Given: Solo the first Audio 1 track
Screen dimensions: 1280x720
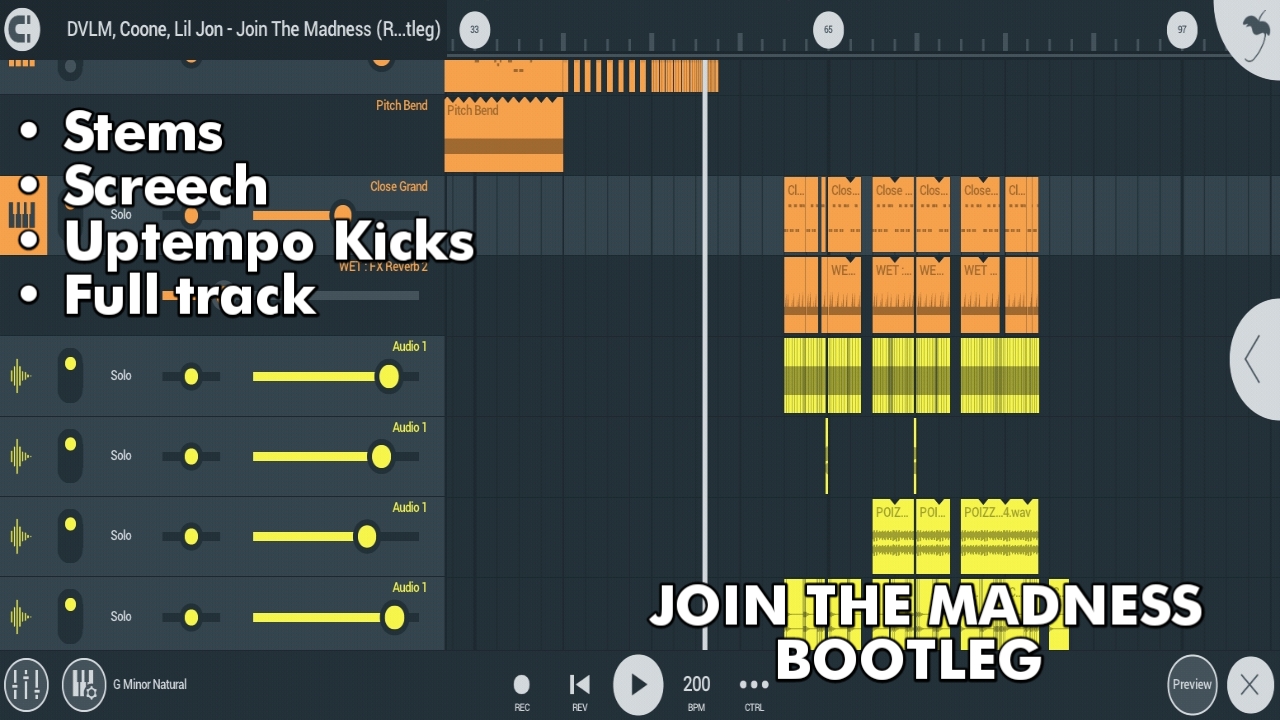Looking at the screenshot, I should 121,375.
